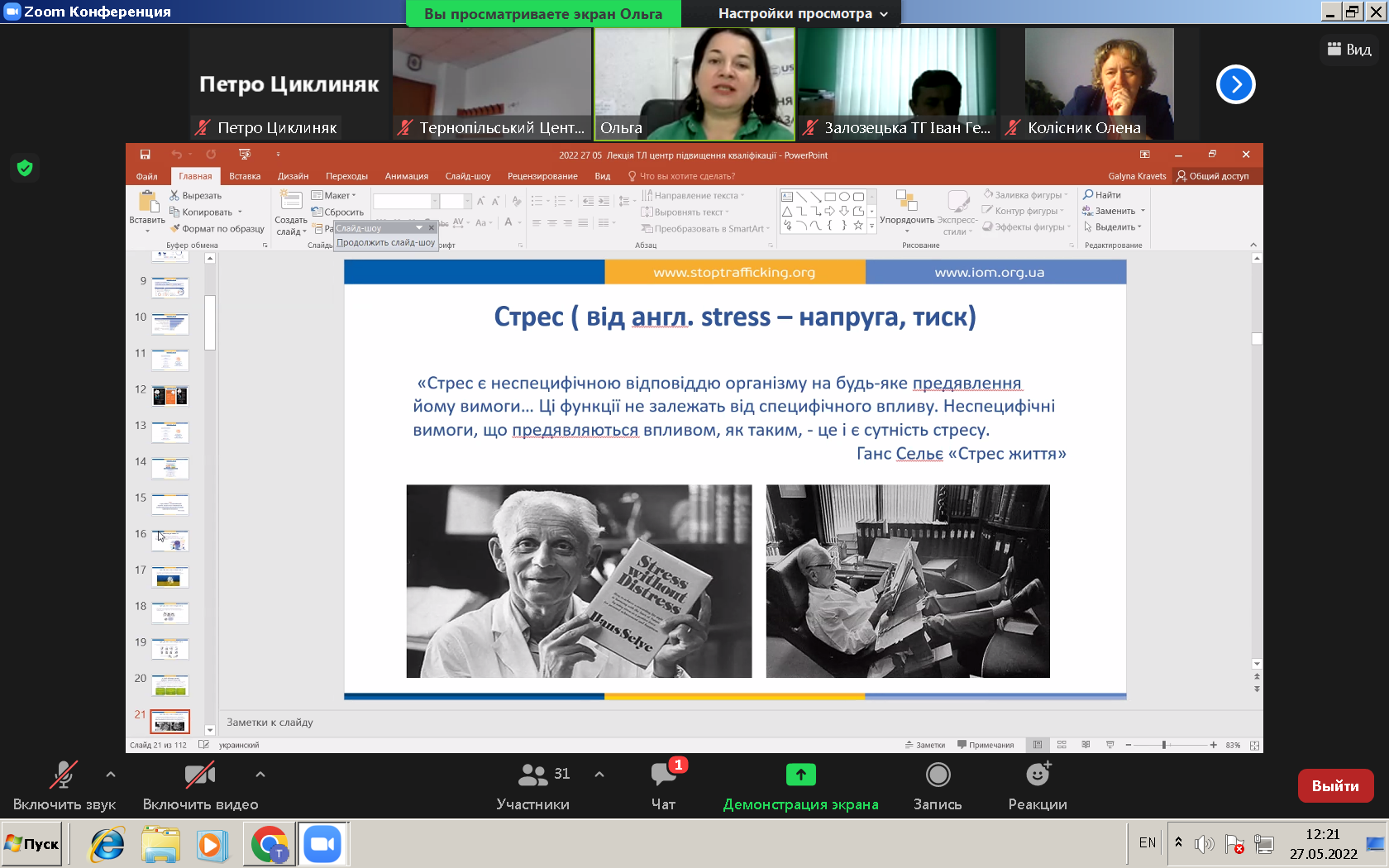Viewport: 1389px width, 868px height.
Task: Click the PowerPoint zoom slider handle
Action: [1164, 745]
